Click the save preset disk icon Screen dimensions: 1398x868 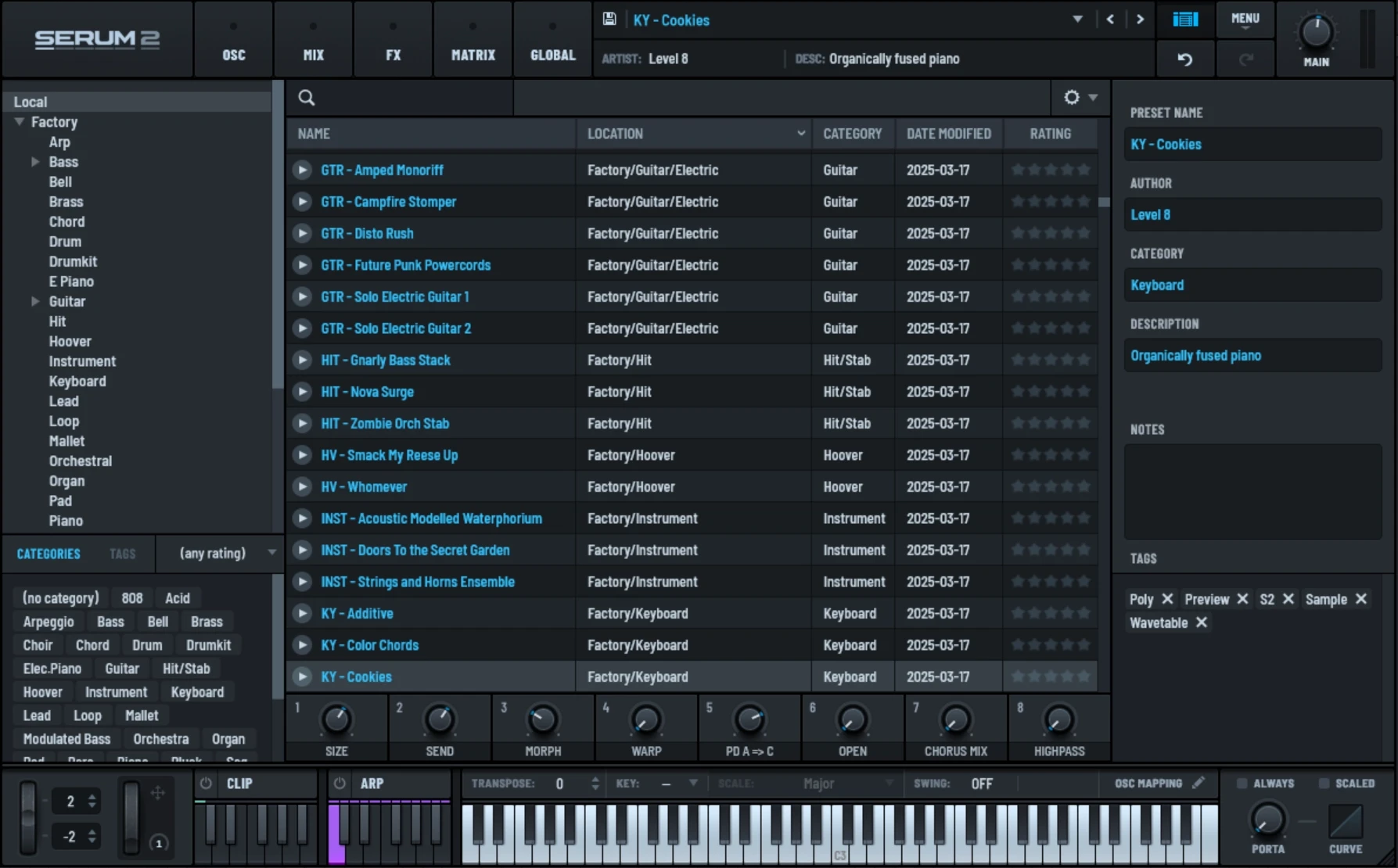coord(609,19)
